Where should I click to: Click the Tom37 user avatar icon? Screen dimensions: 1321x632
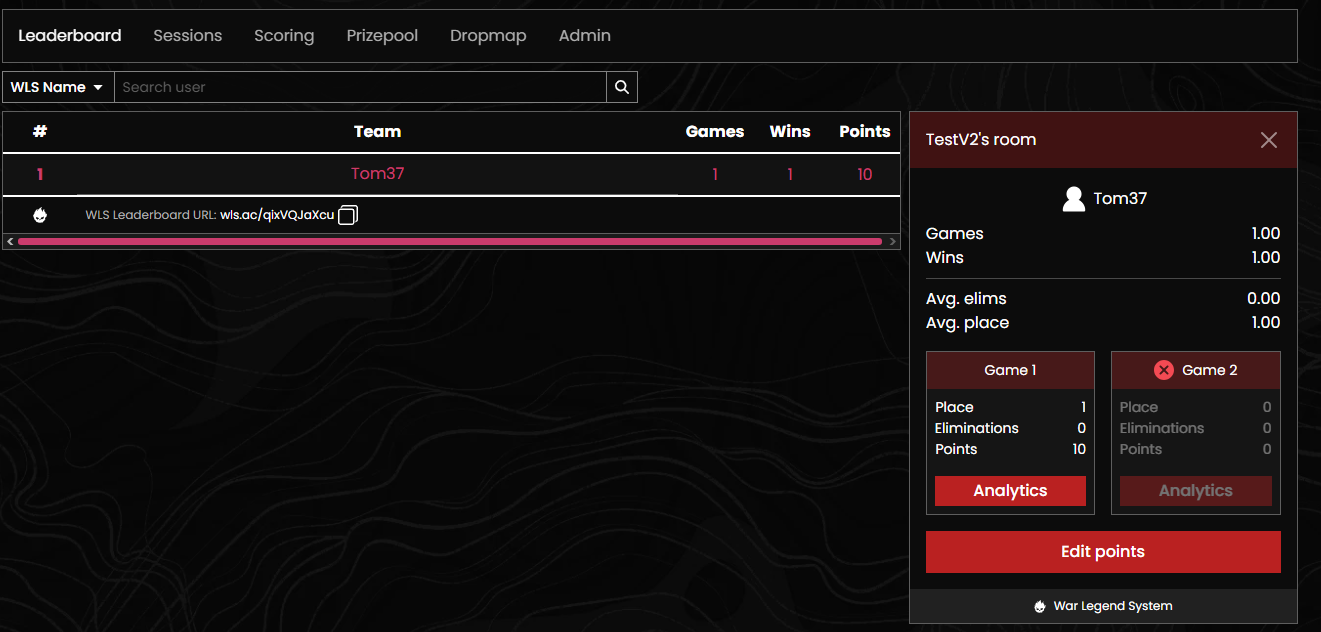(1073, 199)
